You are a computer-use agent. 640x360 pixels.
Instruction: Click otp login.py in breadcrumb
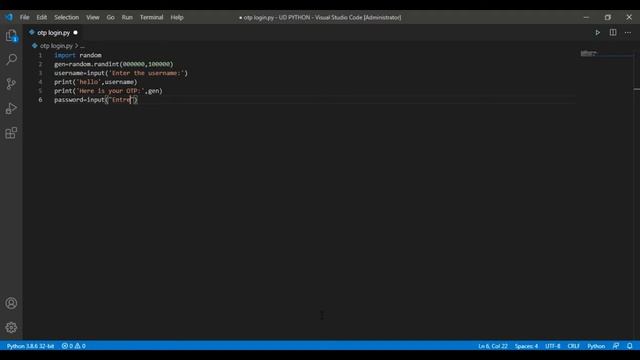click(x=56, y=46)
